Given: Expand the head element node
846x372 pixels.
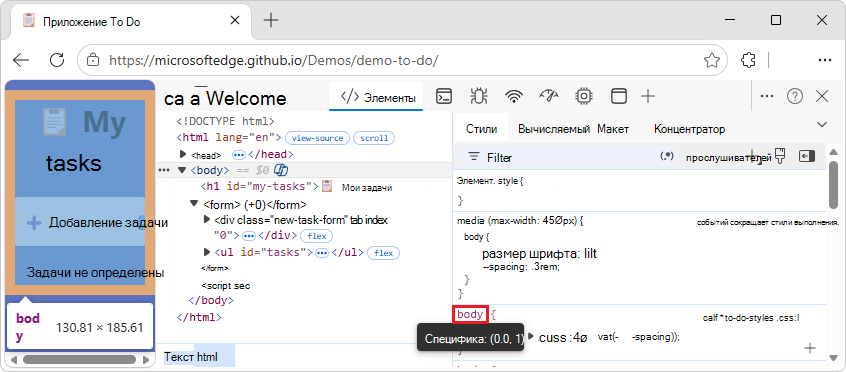Looking at the screenshot, I should [x=183, y=154].
